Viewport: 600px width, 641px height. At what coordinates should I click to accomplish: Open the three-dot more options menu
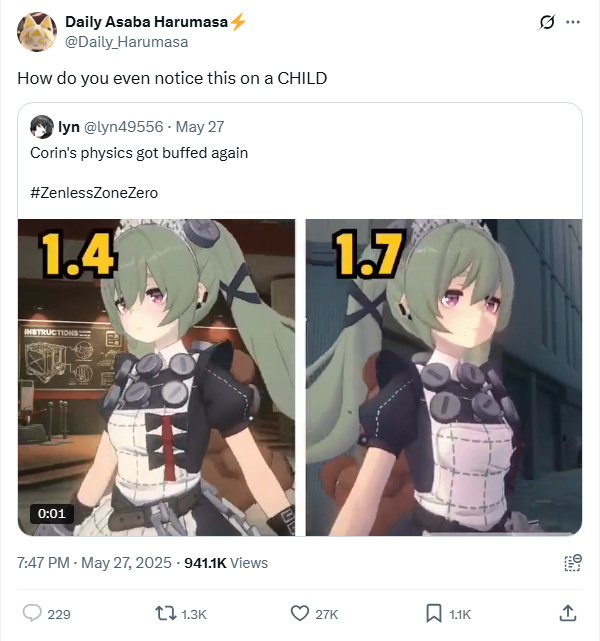573,22
